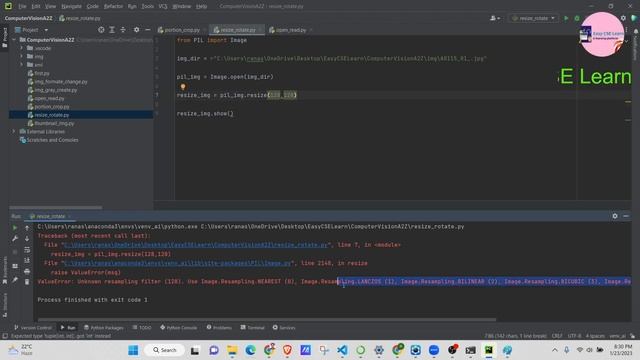The image size is (640, 360).
Task: Click the Windows Start button
Action: point(133,350)
